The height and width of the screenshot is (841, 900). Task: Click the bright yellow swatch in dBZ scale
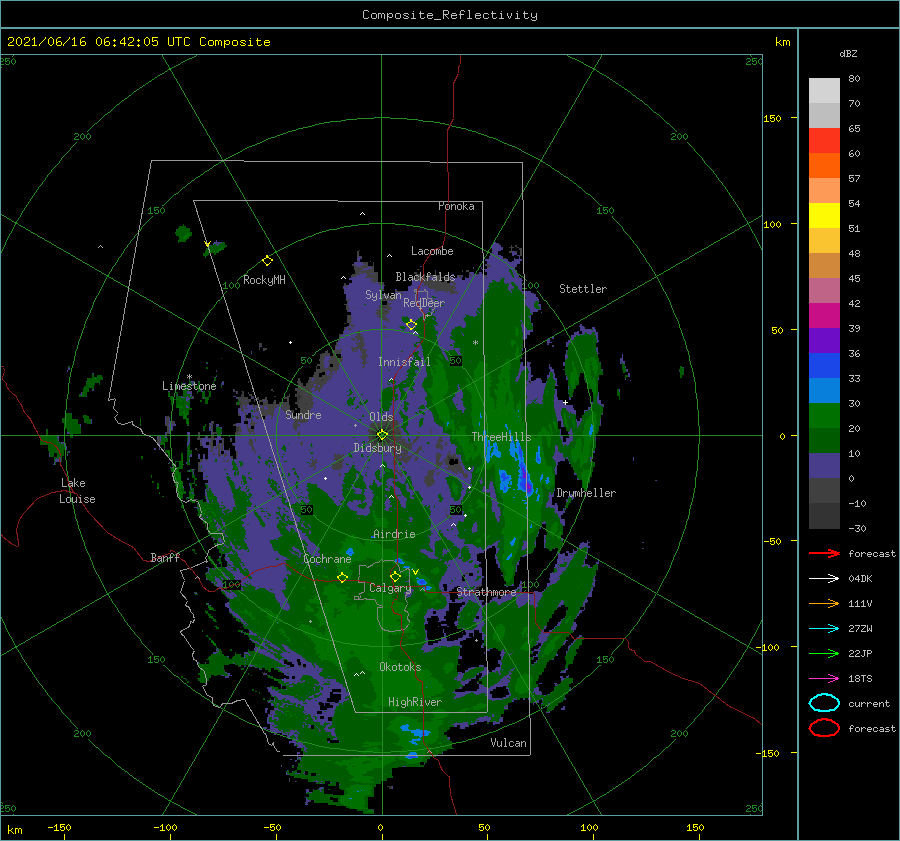824,216
